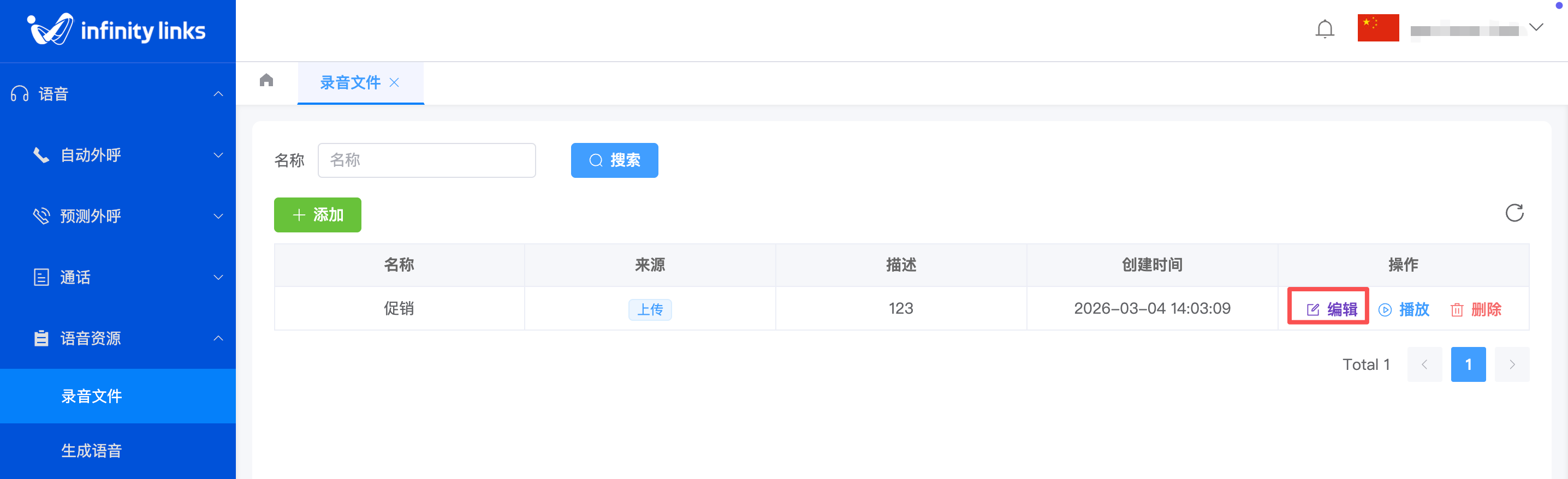Select 生成语音 in the sidebar
Viewport: 1568px width, 479px height.
click(x=92, y=451)
